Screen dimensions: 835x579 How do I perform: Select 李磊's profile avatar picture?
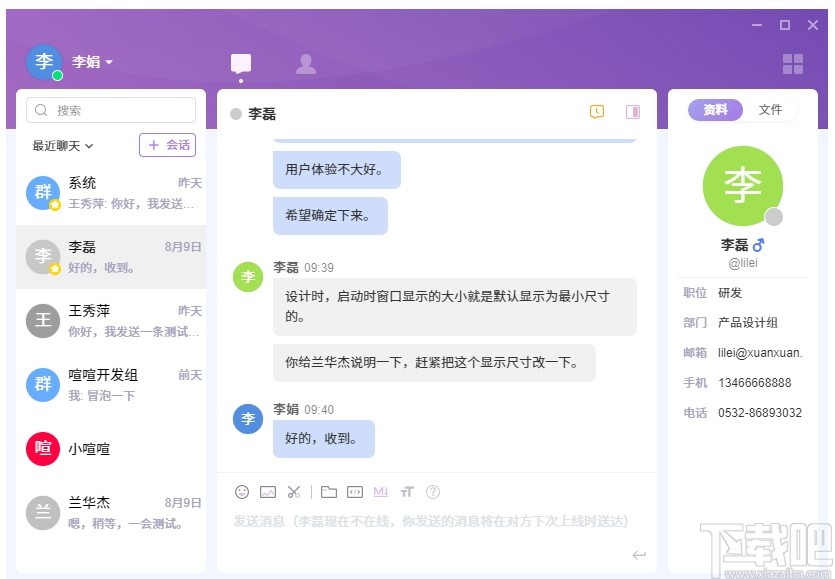742,185
